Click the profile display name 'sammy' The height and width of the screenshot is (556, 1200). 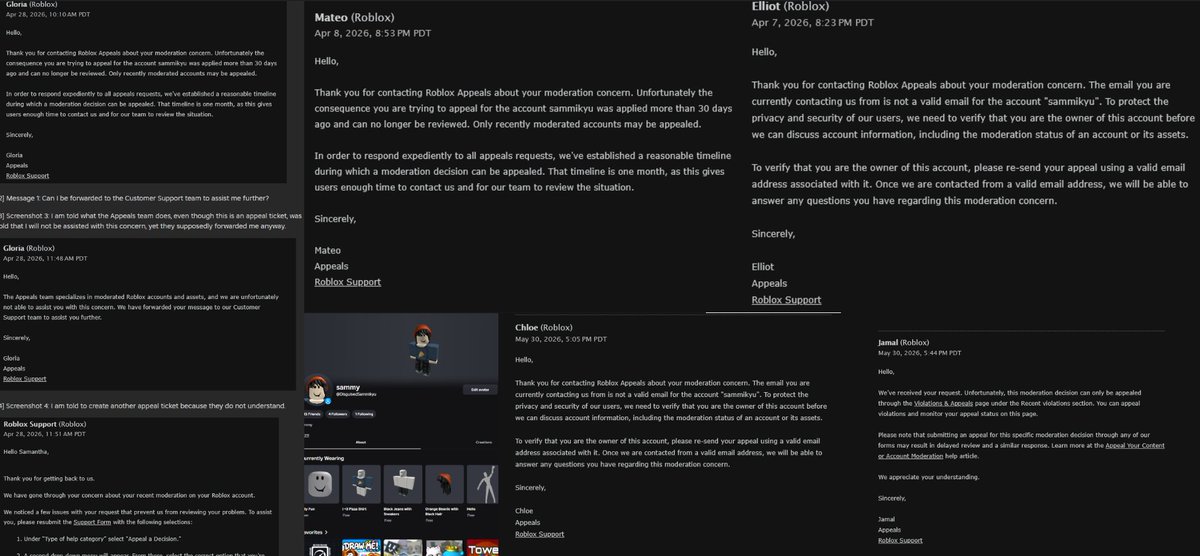347,385
